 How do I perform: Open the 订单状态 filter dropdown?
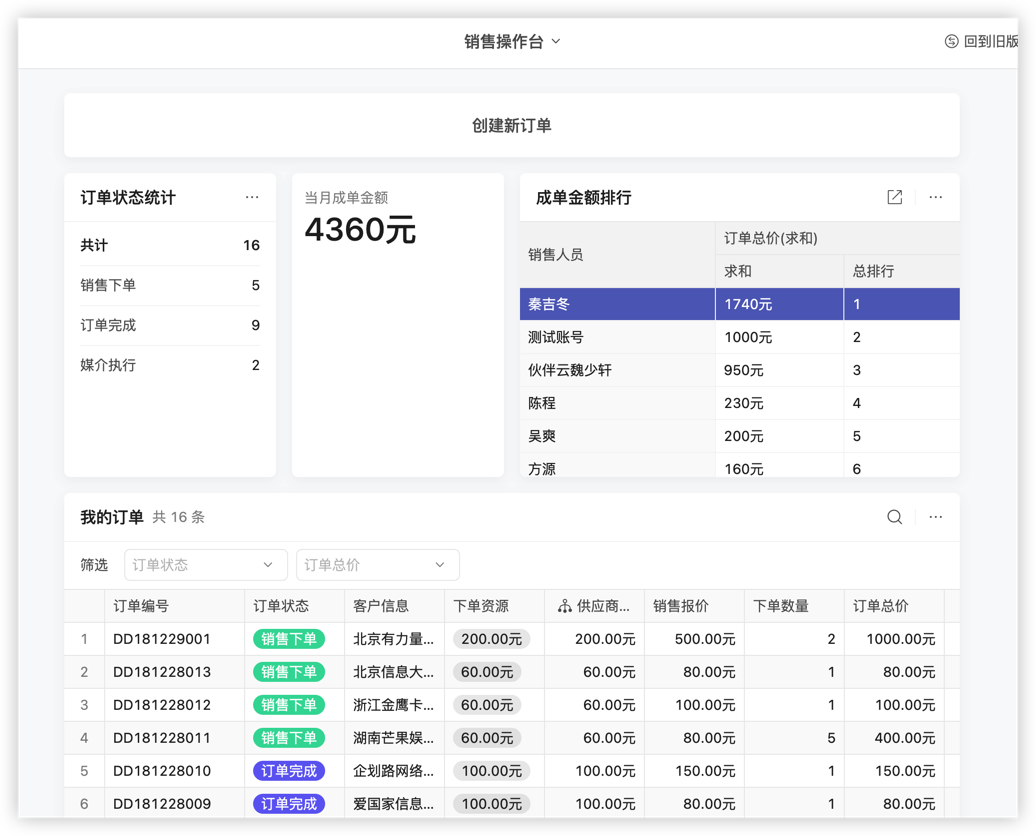coord(205,564)
